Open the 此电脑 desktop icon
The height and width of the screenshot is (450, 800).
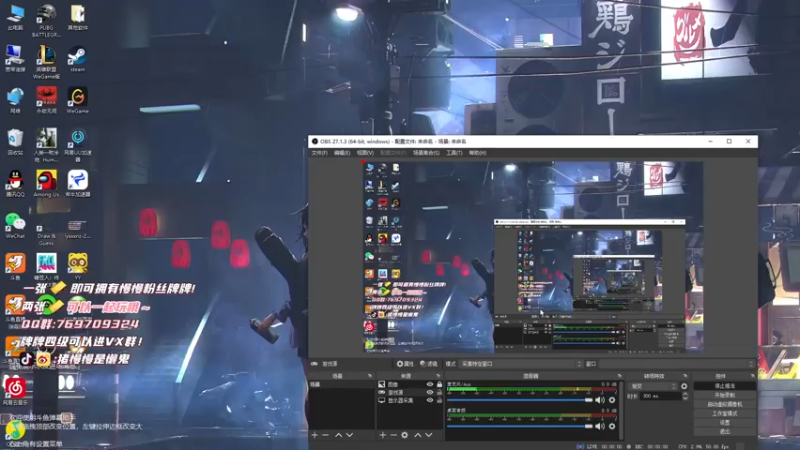pyautogui.click(x=15, y=17)
